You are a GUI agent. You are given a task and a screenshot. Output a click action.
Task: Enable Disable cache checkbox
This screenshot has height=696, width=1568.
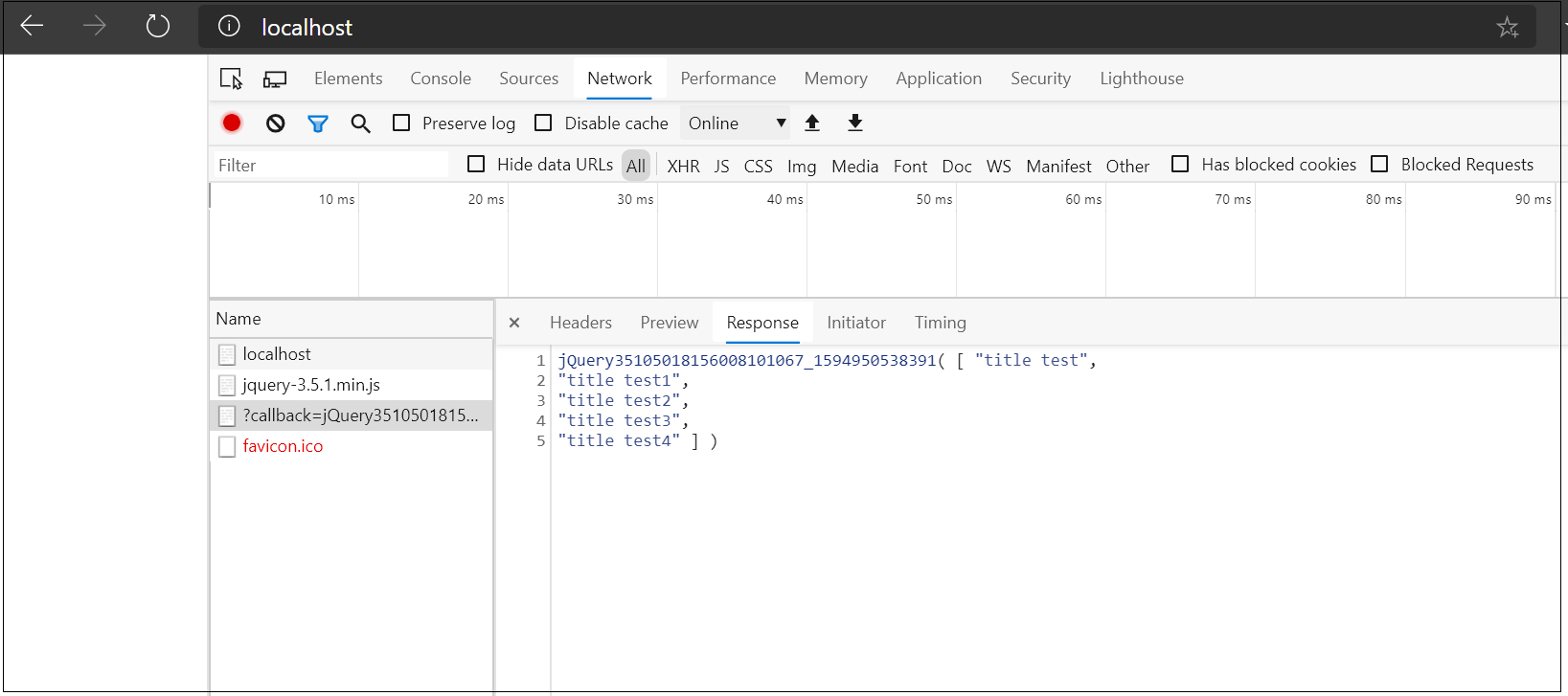point(543,123)
